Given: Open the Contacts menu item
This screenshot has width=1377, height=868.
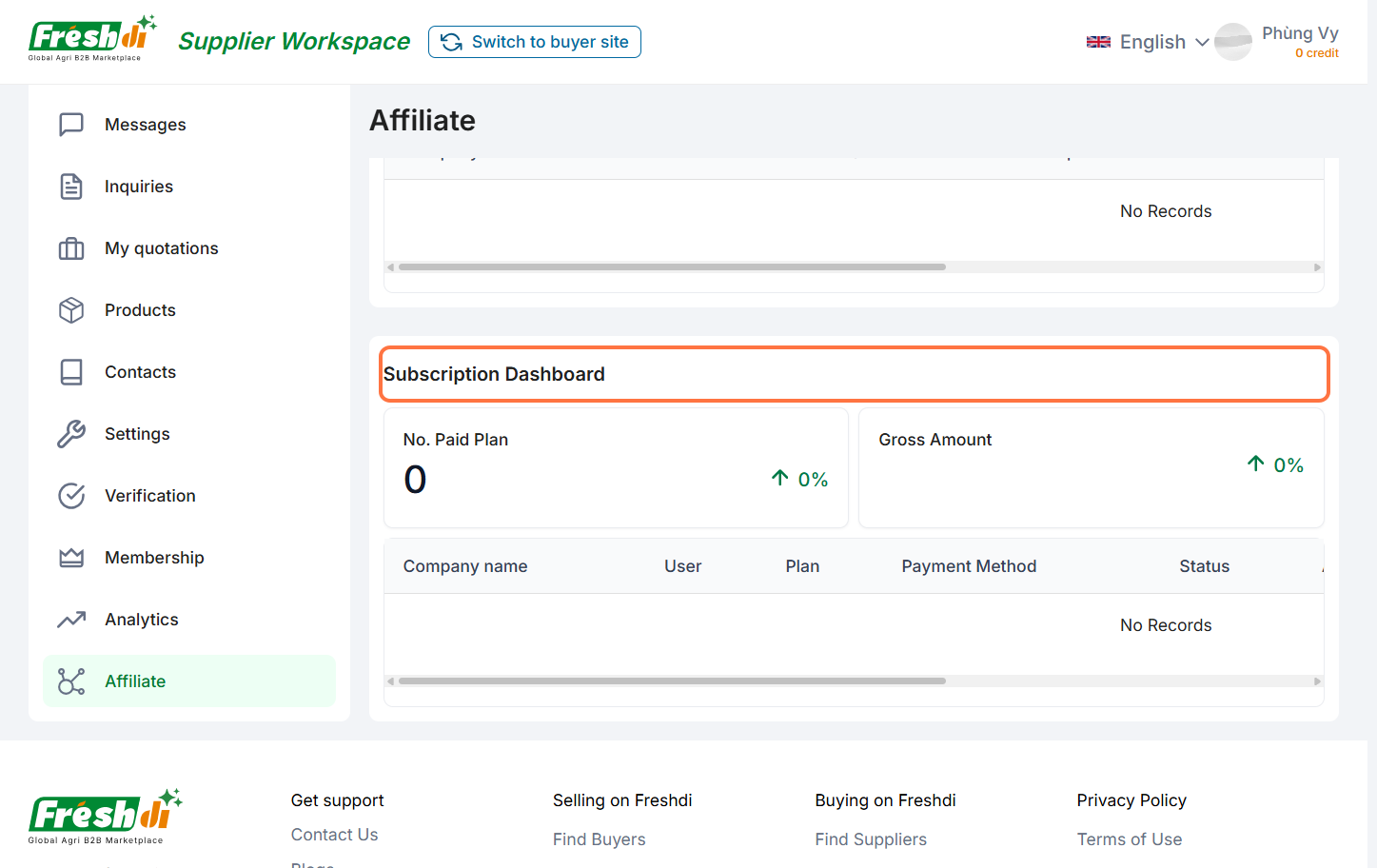Looking at the screenshot, I should tap(140, 372).
